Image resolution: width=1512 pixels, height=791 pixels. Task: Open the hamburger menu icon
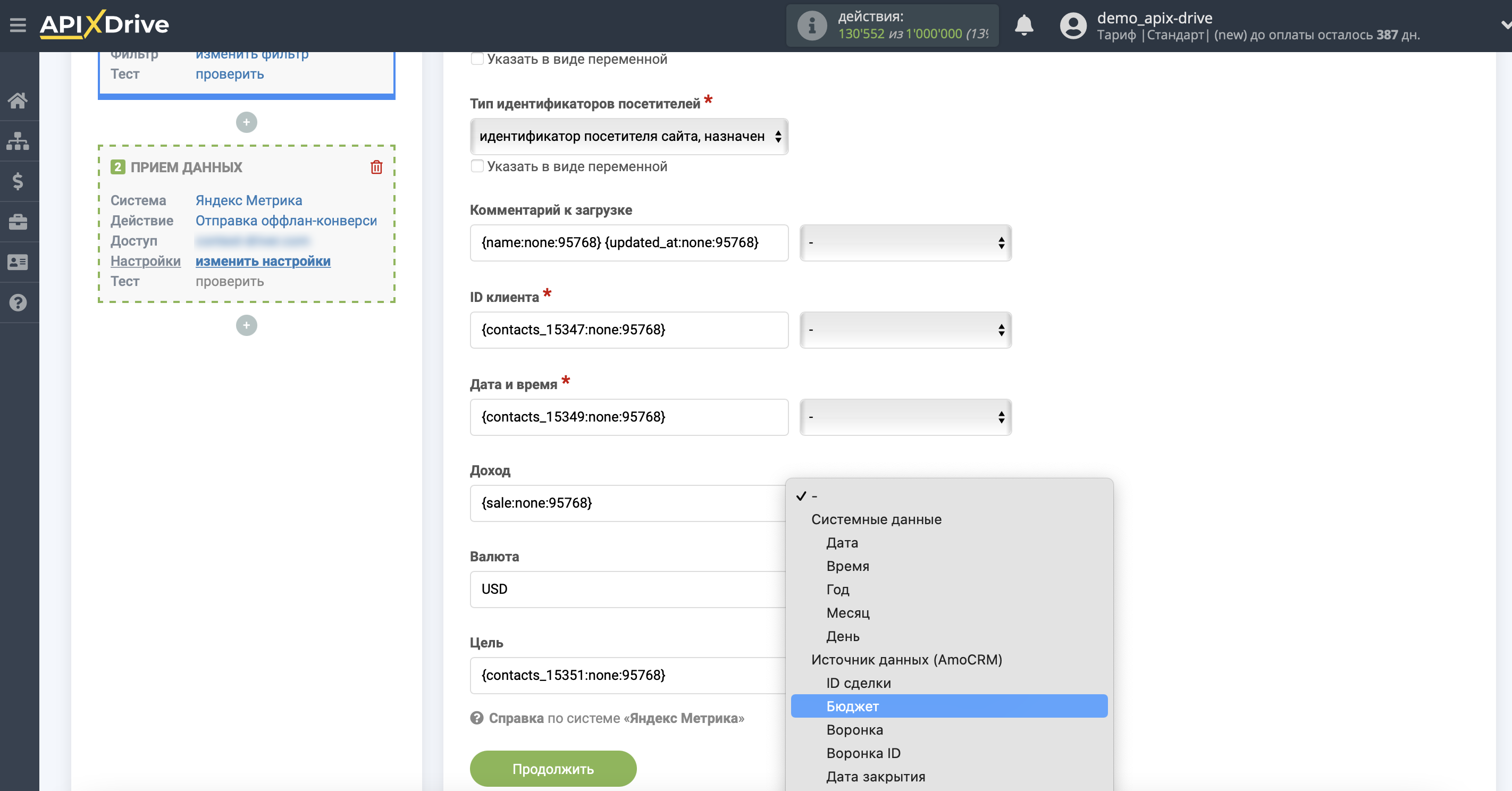pyautogui.click(x=18, y=25)
